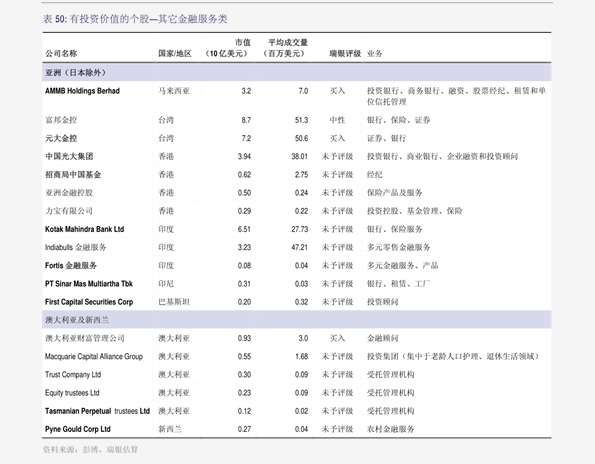Click business text '银行、保险、证券'
Screen dimensions: 595x464
click(398, 120)
